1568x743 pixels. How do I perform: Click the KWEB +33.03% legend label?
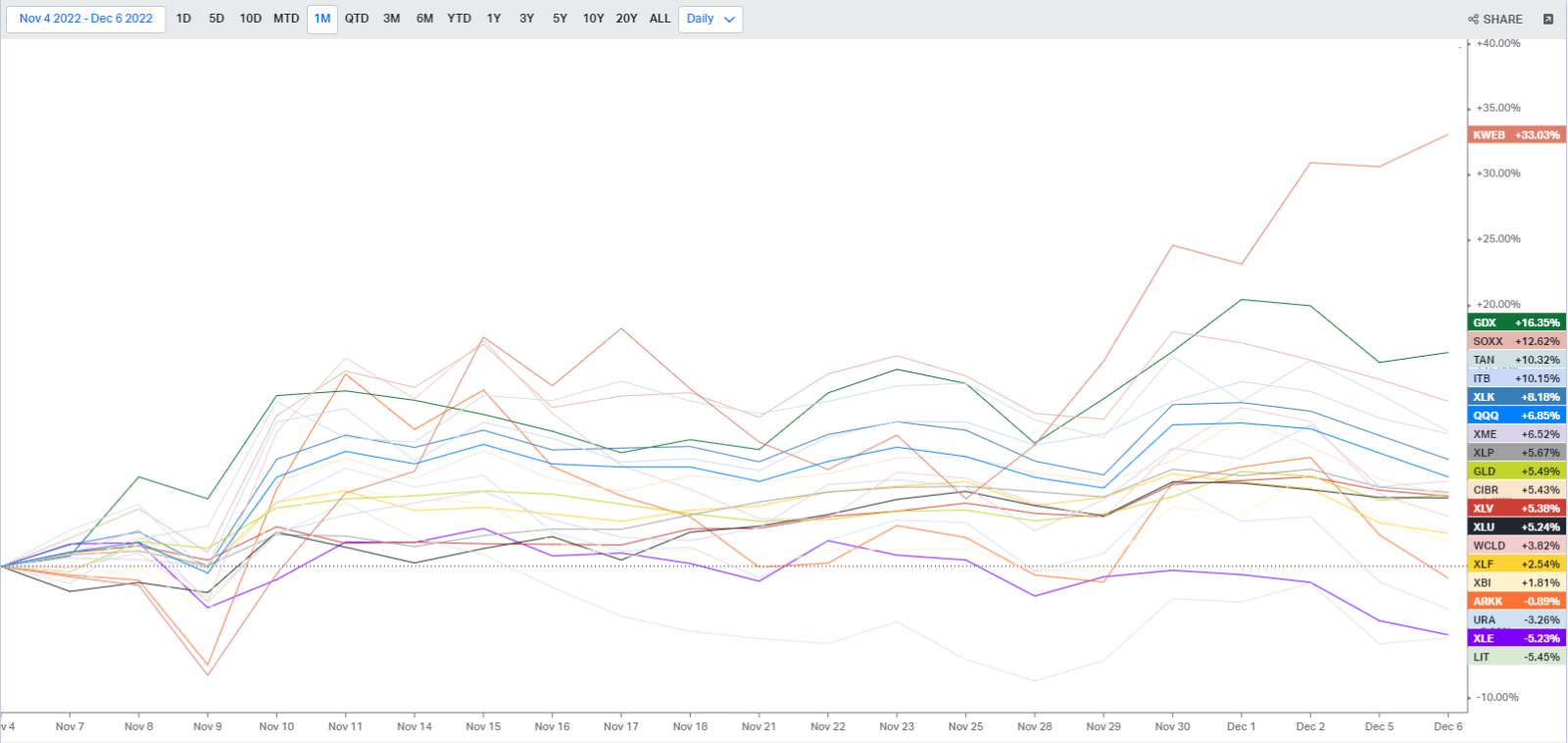tap(1517, 135)
